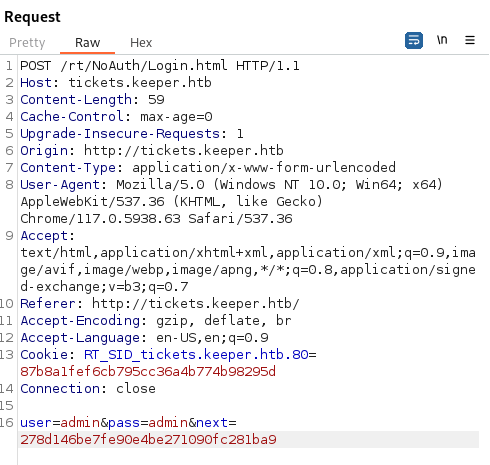Click the Accept-Language header line
Screen dimensions: 490x465
(144, 337)
